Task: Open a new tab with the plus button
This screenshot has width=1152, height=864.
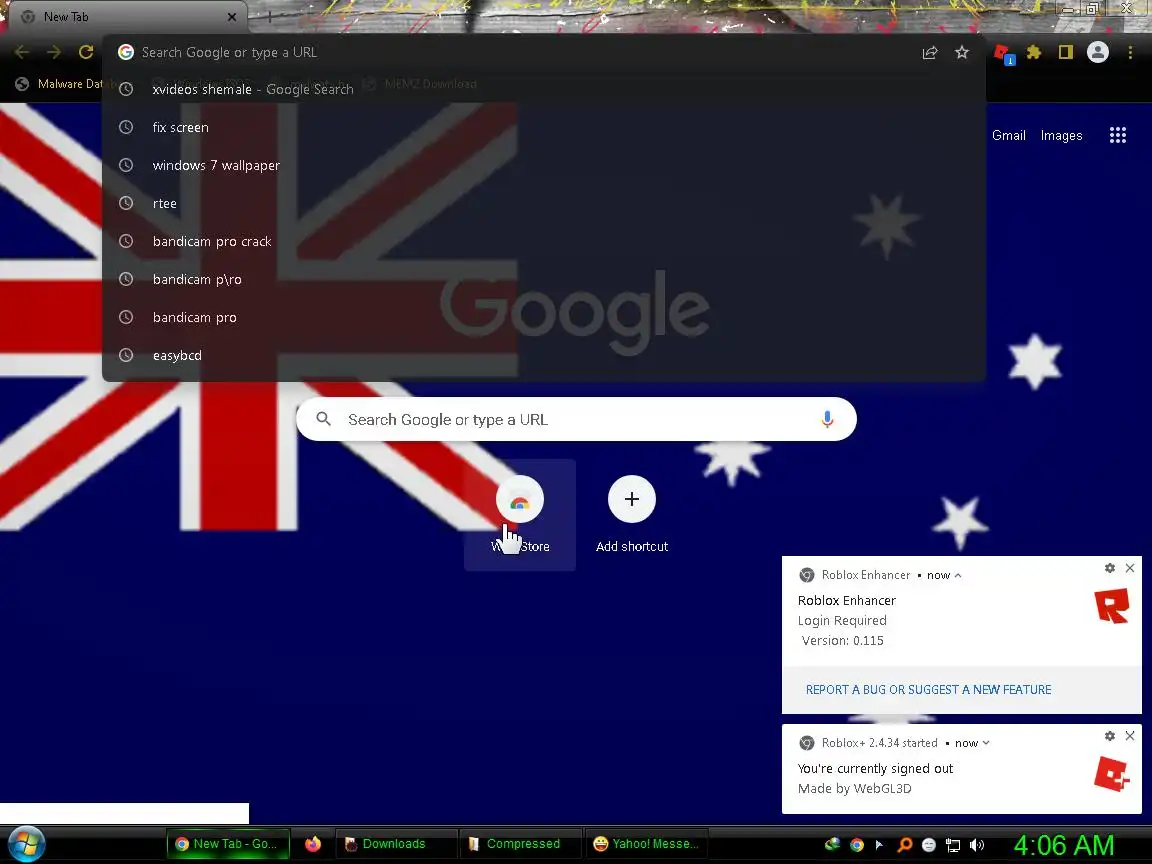Action: click(x=269, y=16)
